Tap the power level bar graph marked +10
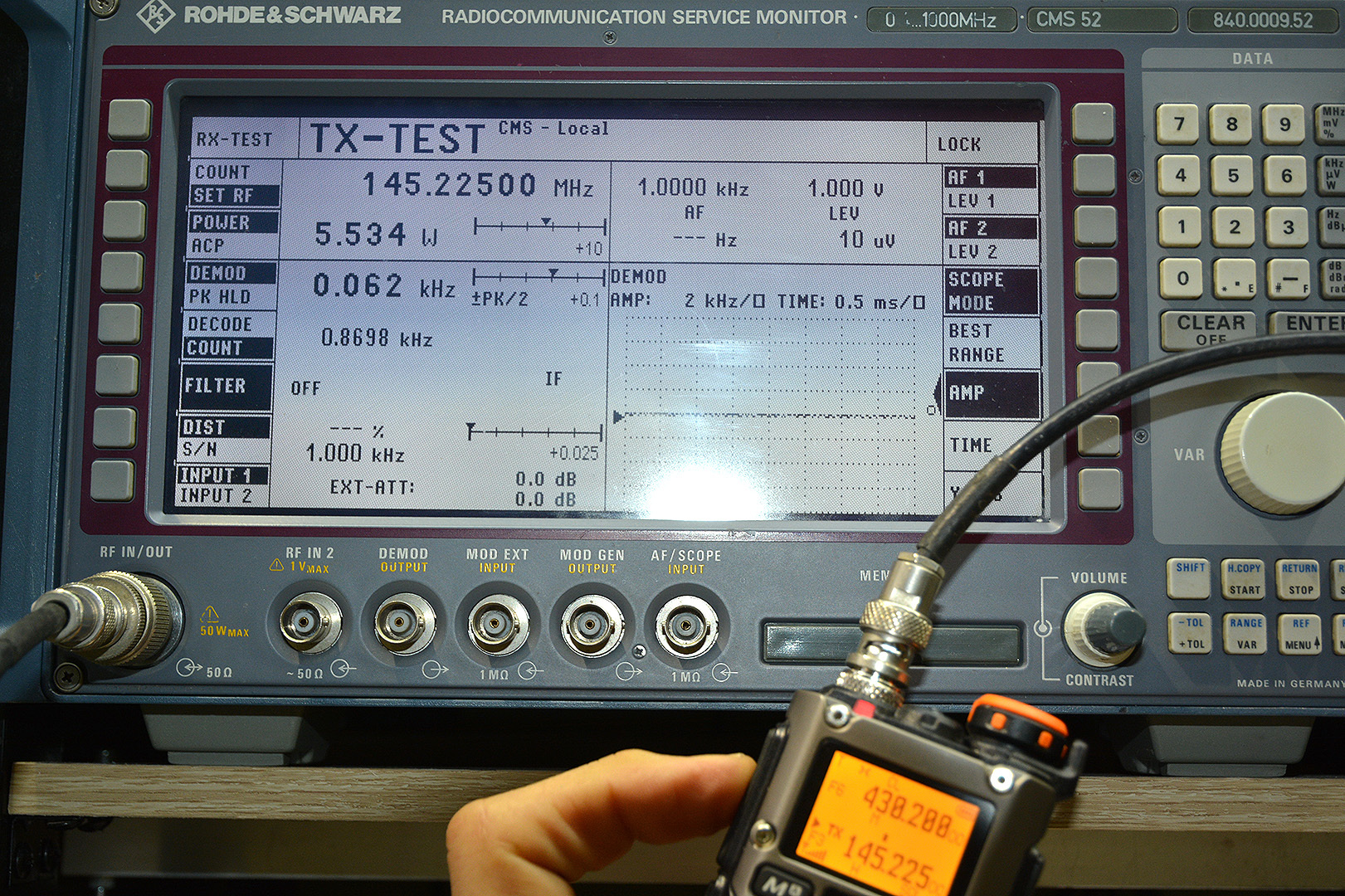 coord(539,226)
